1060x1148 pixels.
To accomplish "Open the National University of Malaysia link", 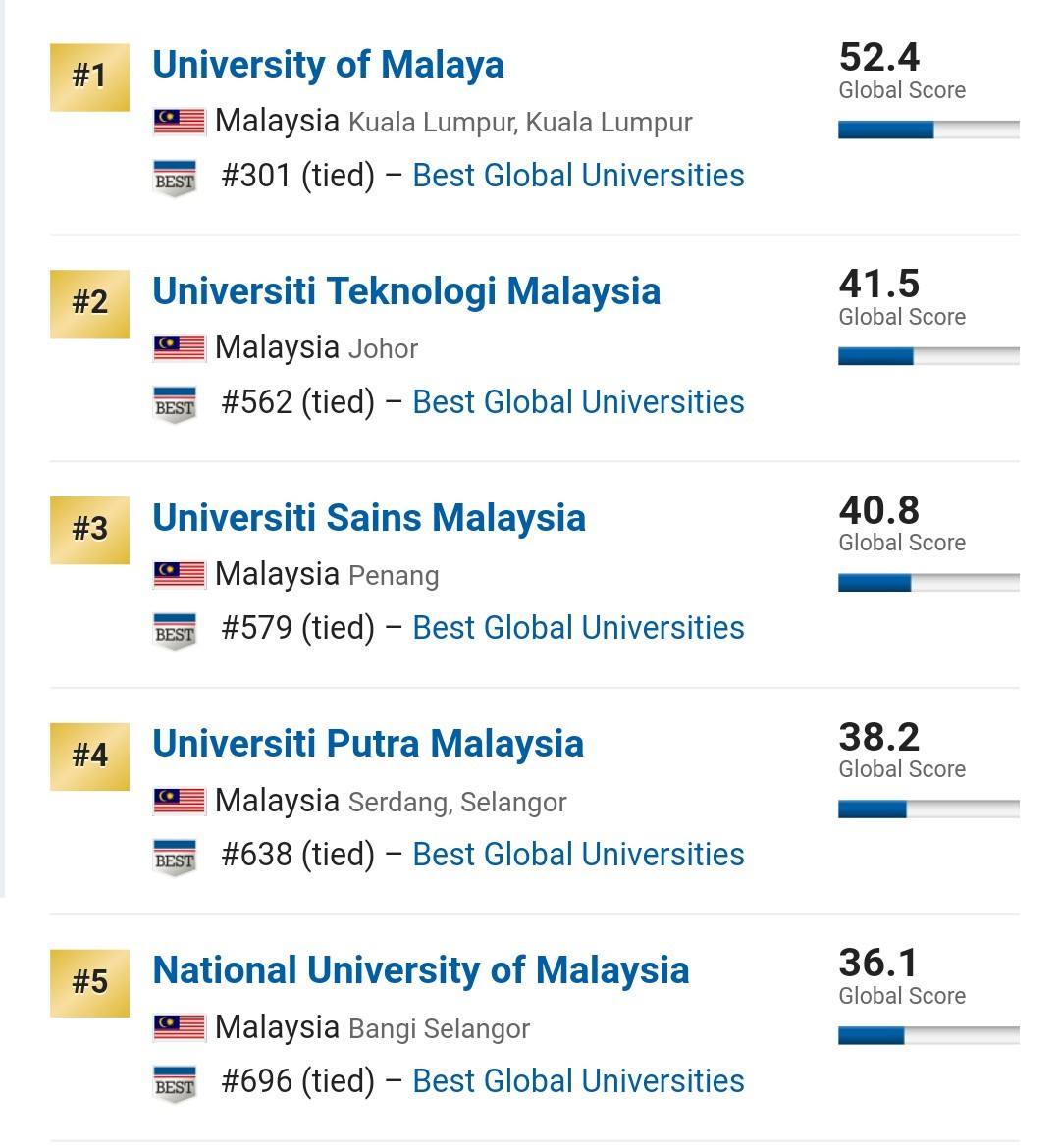I will click(x=421, y=970).
